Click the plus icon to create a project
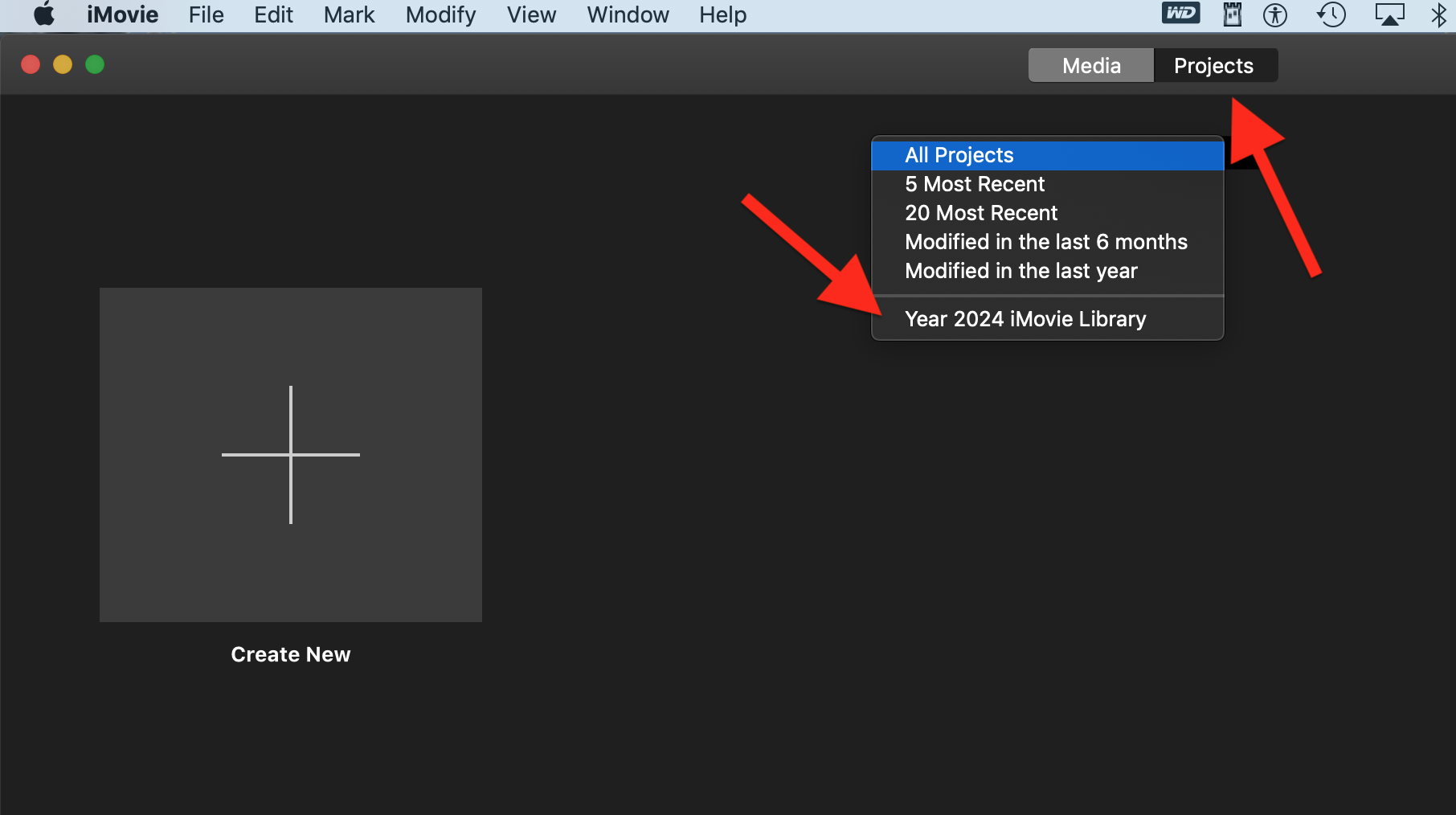 click(x=291, y=455)
